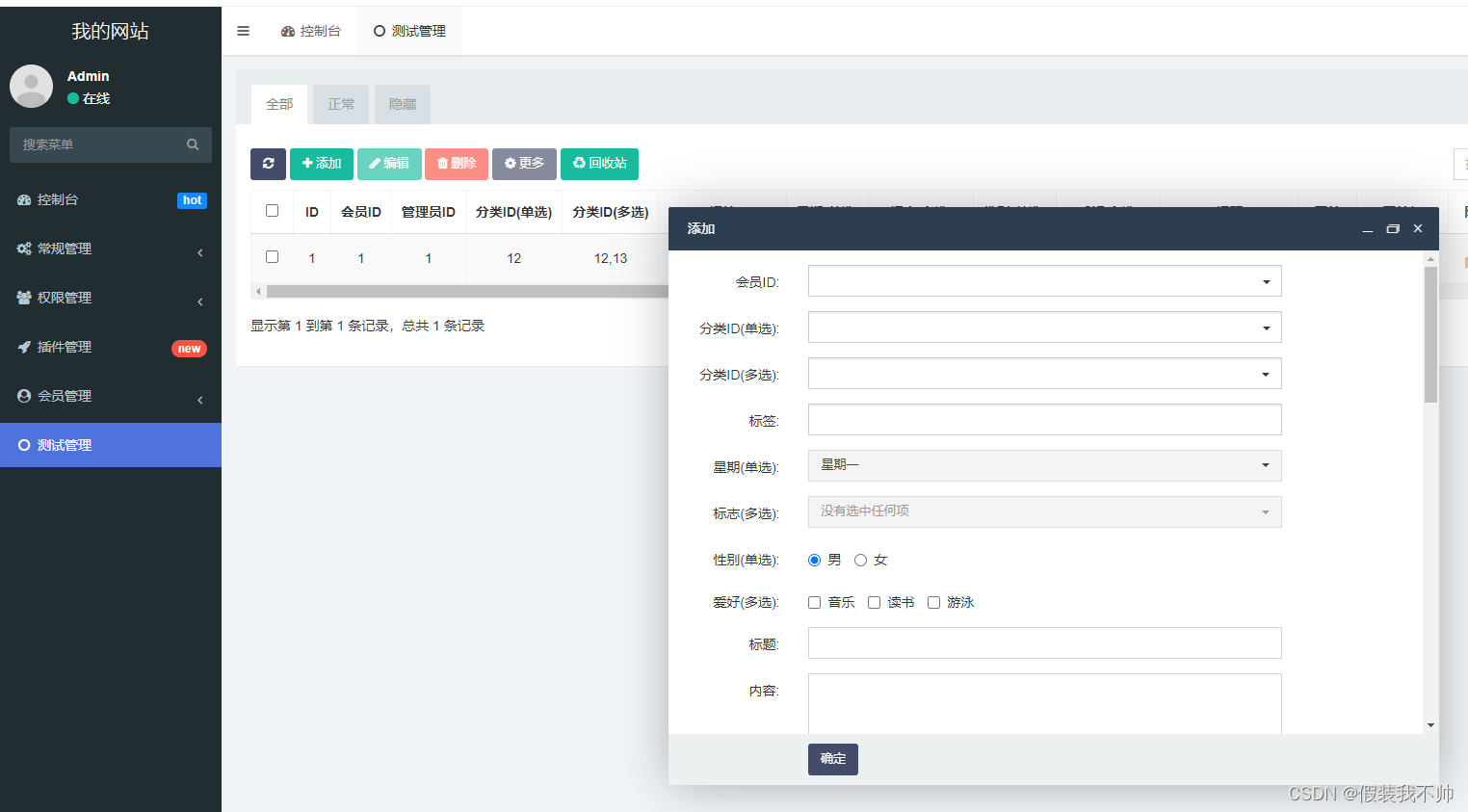Click the 编辑 button in toolbar
The image size is (1468, 812).
click(x=389, y=164)
